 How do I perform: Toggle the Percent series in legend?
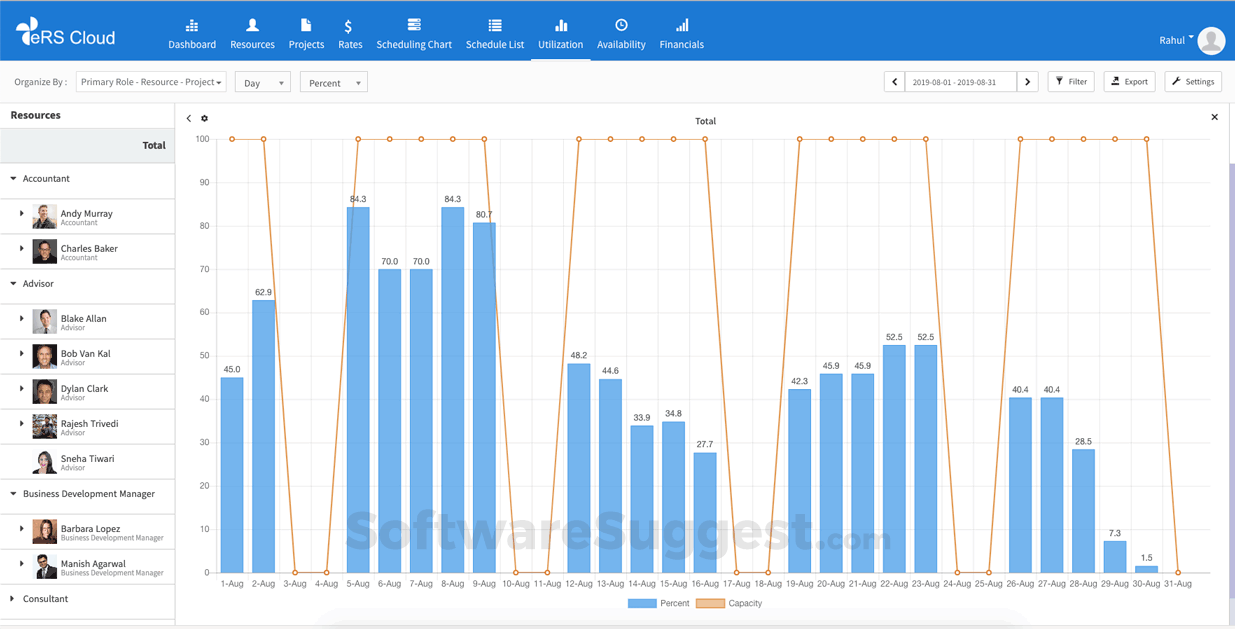click(x=659, y=603)
